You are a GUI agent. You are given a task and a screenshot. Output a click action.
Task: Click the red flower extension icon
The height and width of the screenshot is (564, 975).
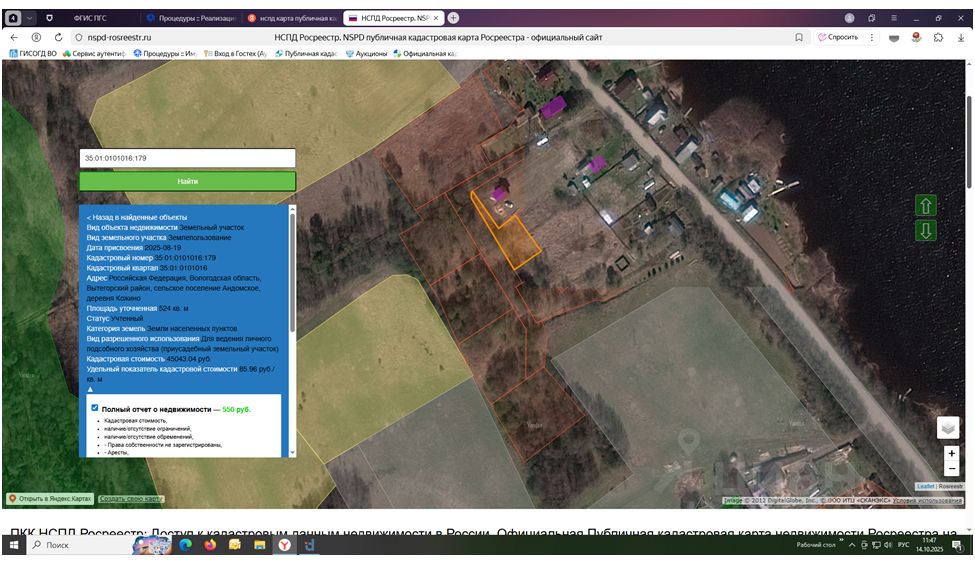(917, 37)
